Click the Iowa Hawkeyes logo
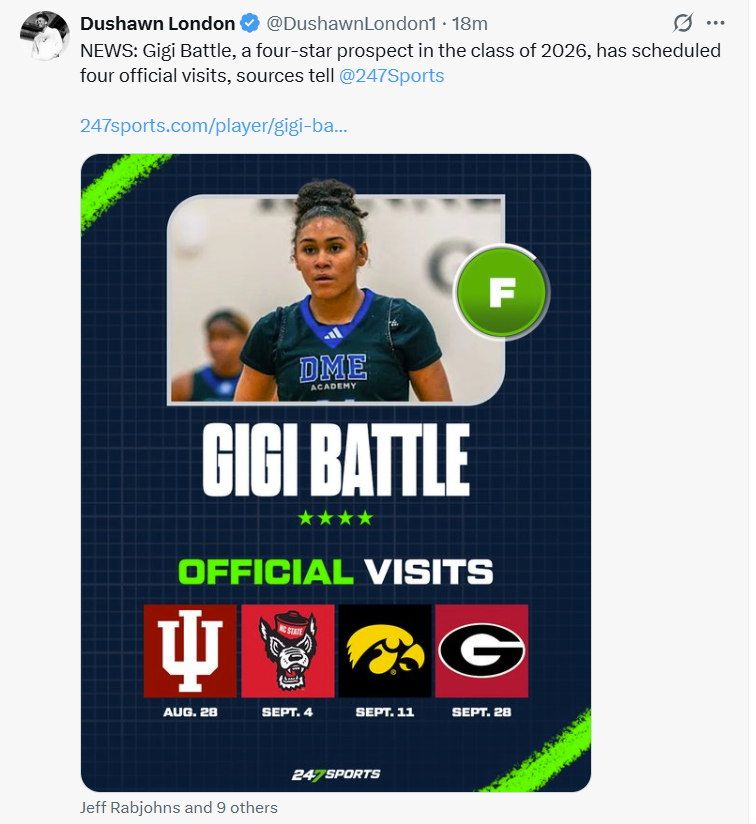Screen dimensions: 756x824 [x=385, y=650]
